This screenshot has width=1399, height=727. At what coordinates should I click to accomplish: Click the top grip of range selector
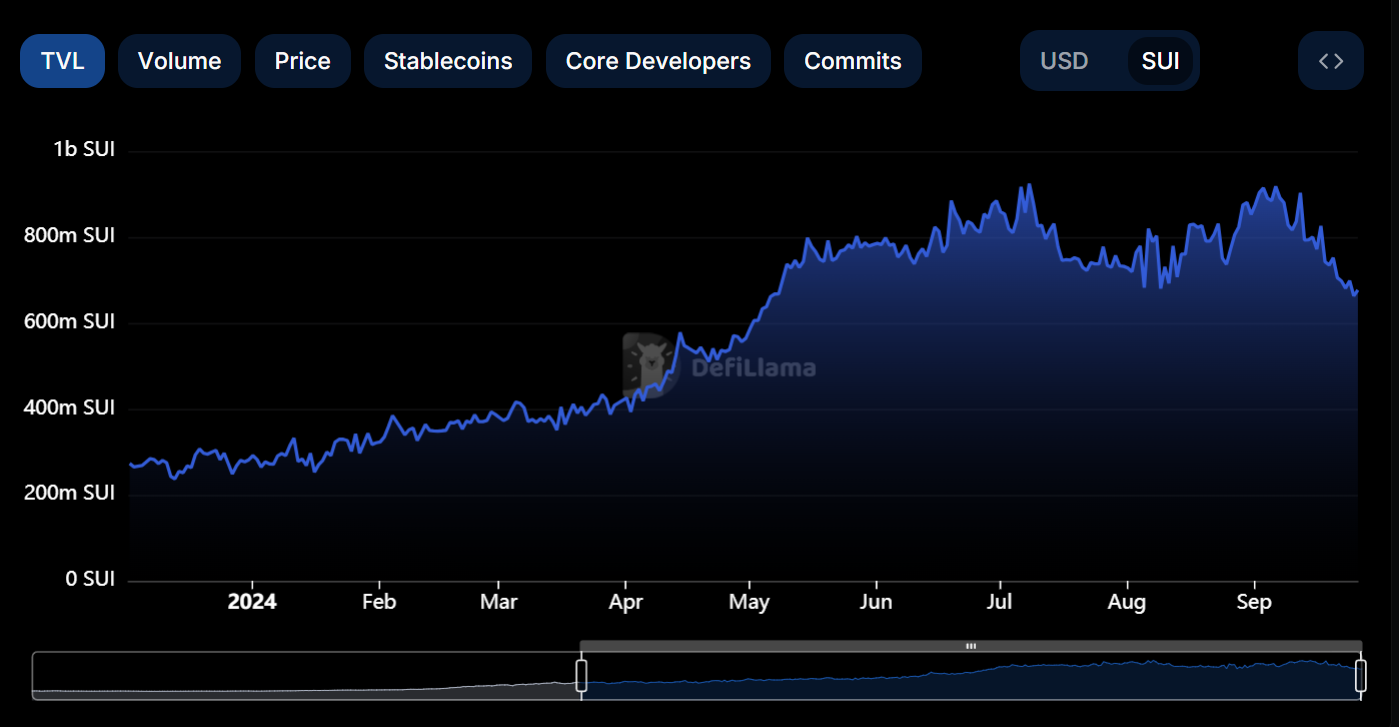[x=970, y=646]
